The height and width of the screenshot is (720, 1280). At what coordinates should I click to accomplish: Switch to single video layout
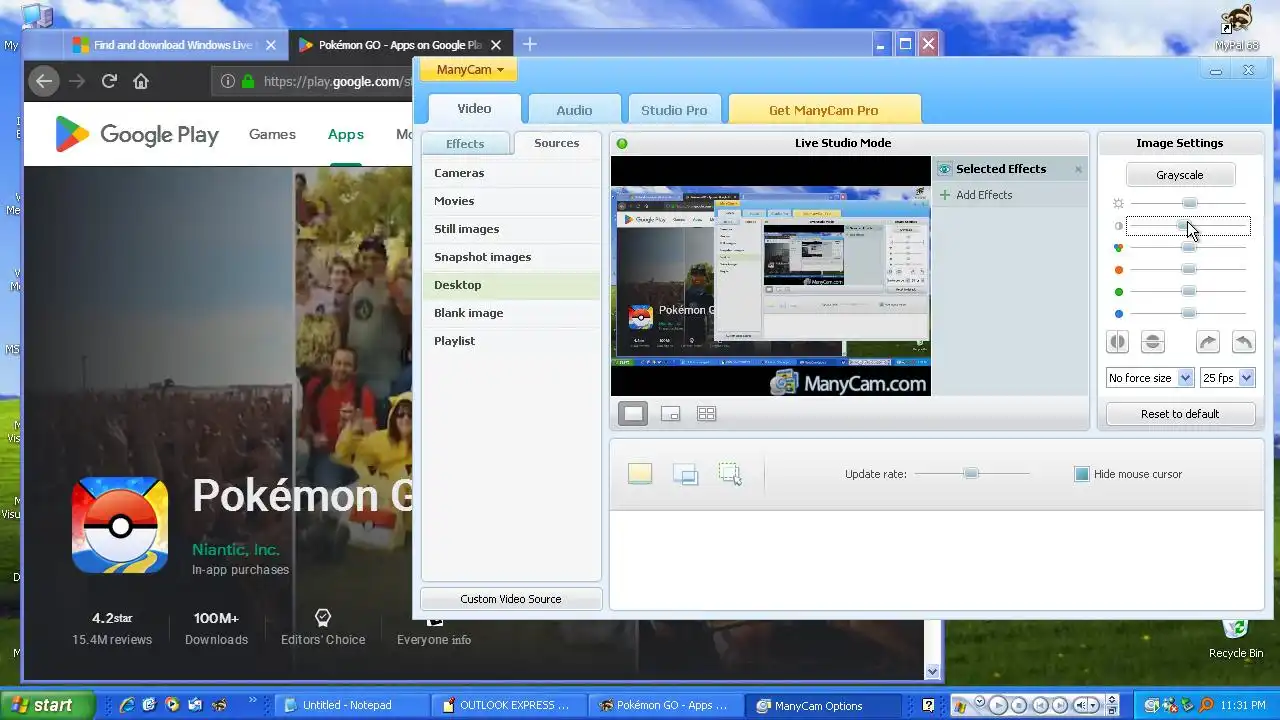point(633,413)
